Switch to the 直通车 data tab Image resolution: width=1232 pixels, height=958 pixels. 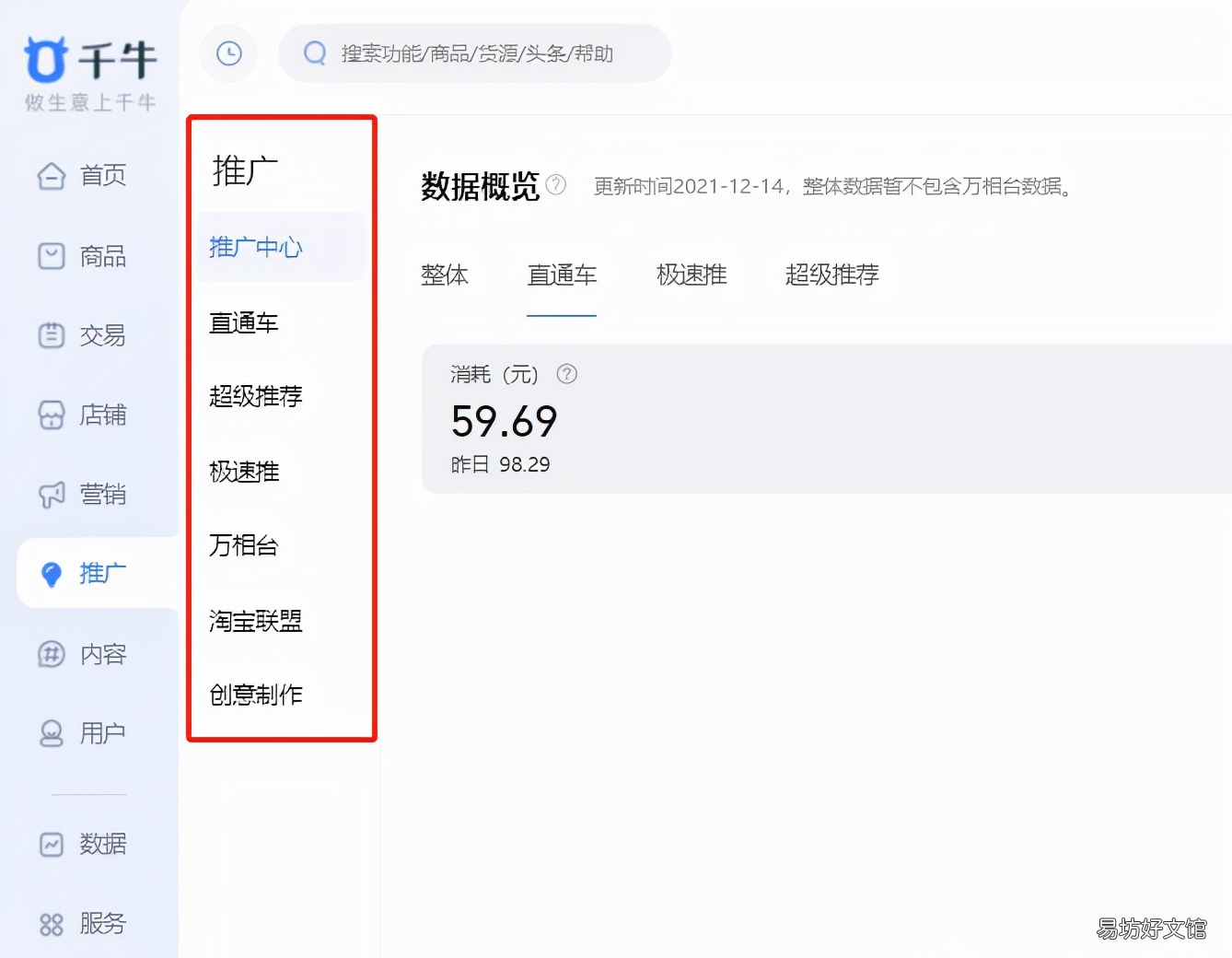click(x=562, y=275)
